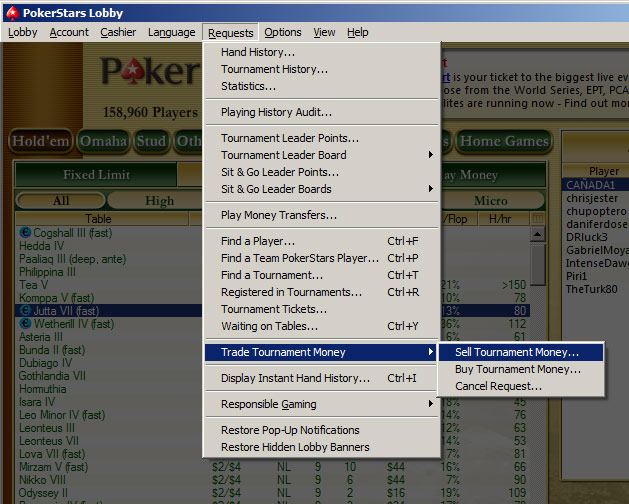Image resolution: width=629 pixels, height=504 pixels.
Task: Click the PokerStars logo in title bar
Action: tap(12, 13)
